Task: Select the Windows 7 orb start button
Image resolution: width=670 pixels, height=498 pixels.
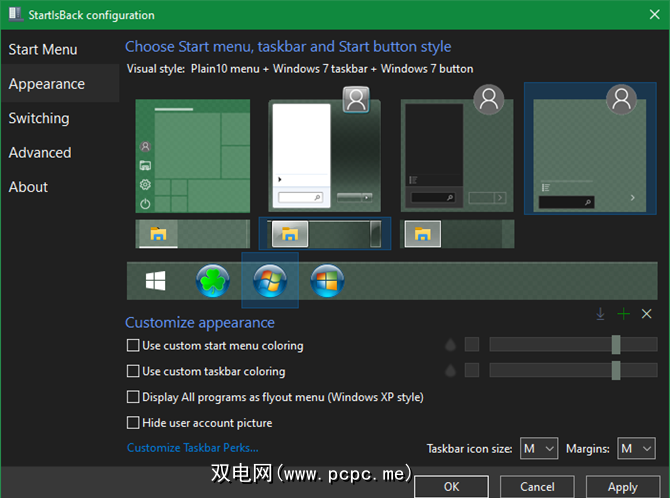Action: coord(270,281)
